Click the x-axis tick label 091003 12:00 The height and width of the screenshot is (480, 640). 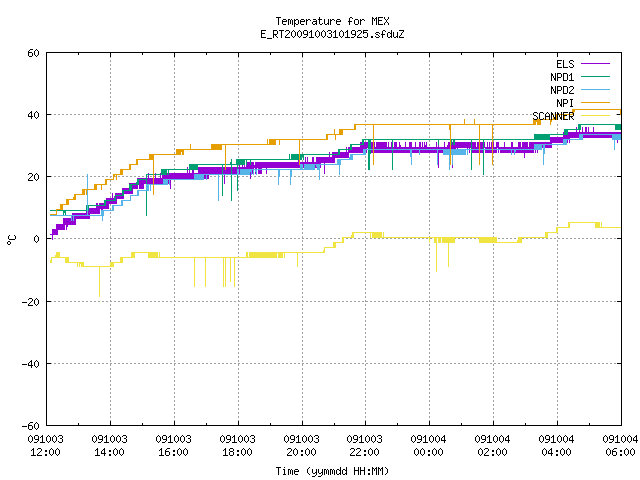45,446
